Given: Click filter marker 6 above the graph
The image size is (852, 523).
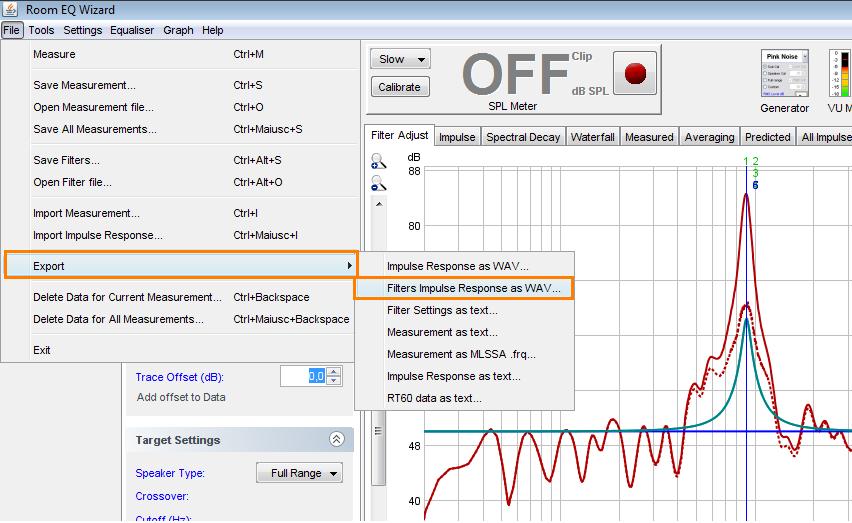Looking at the screenshot, I should coord(755,185).
